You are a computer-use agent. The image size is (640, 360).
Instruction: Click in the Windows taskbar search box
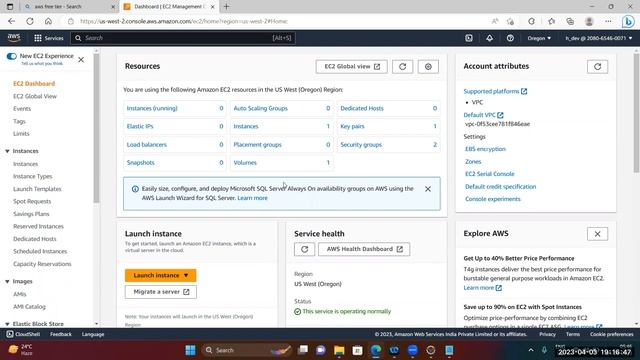(247, 350)
